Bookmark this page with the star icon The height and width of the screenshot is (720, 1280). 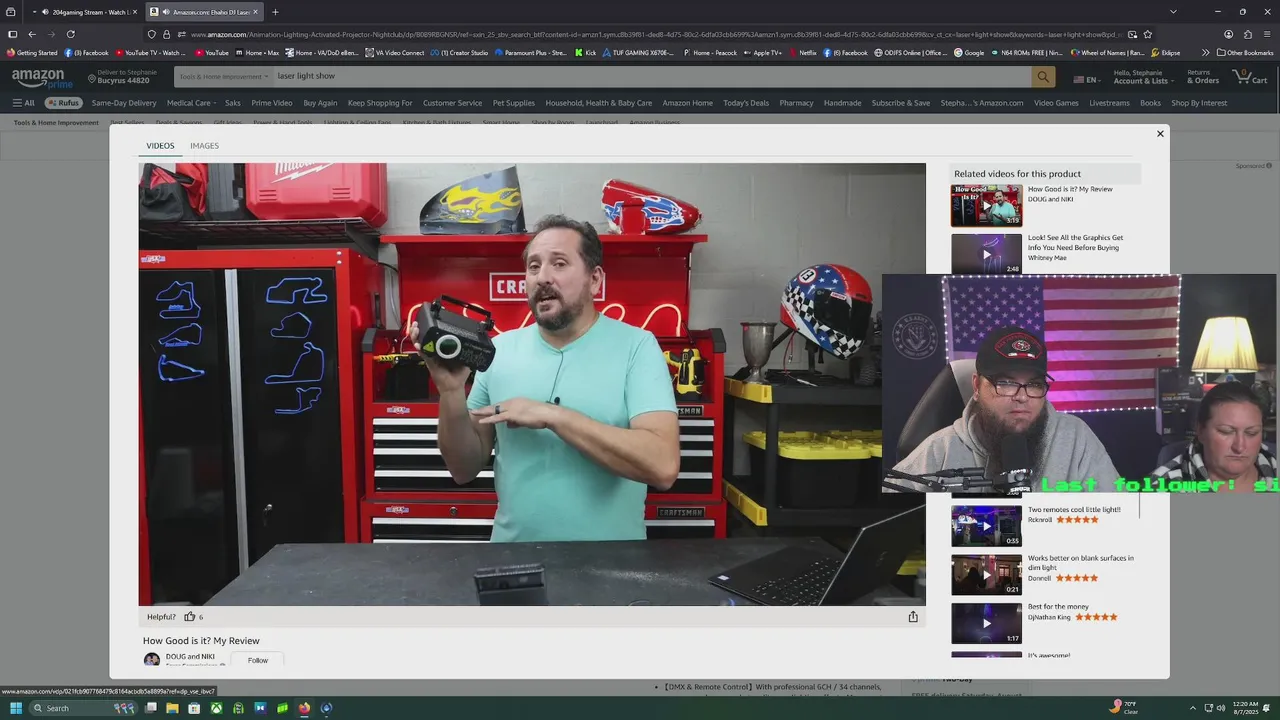(1147, 34)
